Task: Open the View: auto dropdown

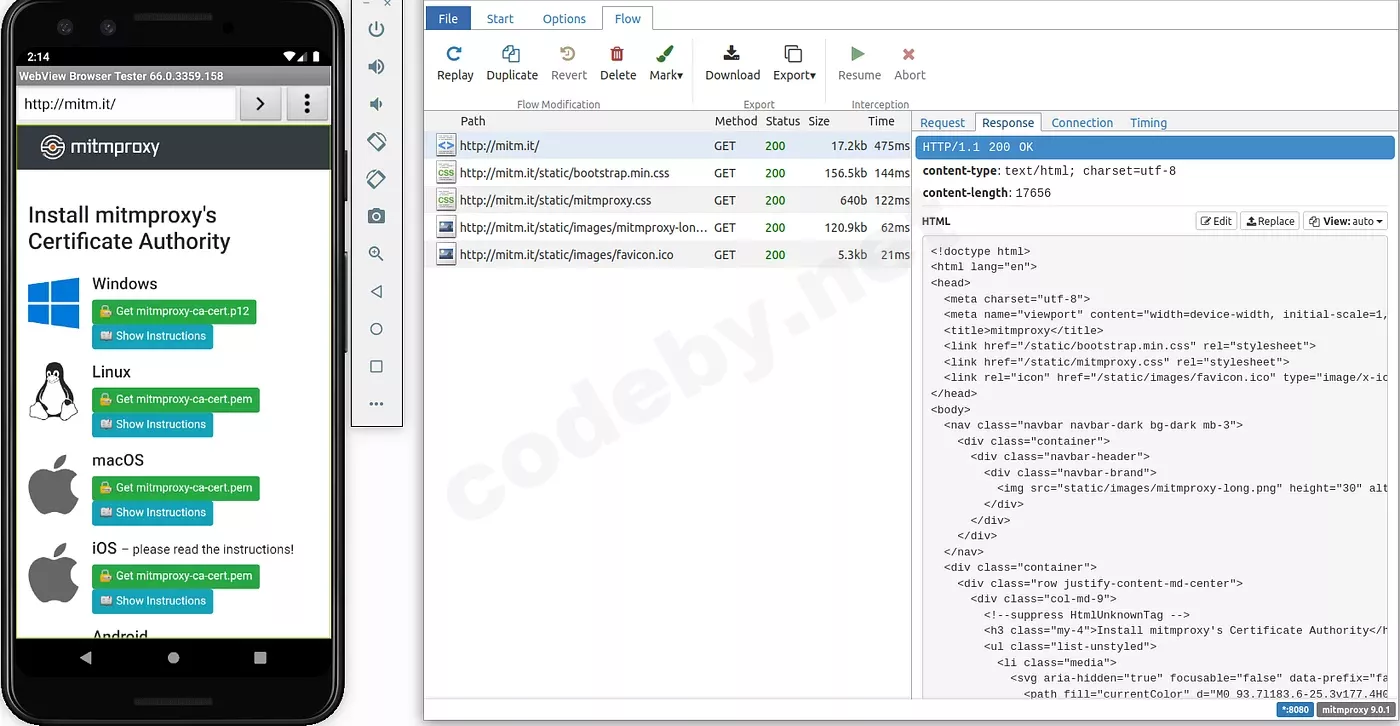Action: pos(1346,221)
